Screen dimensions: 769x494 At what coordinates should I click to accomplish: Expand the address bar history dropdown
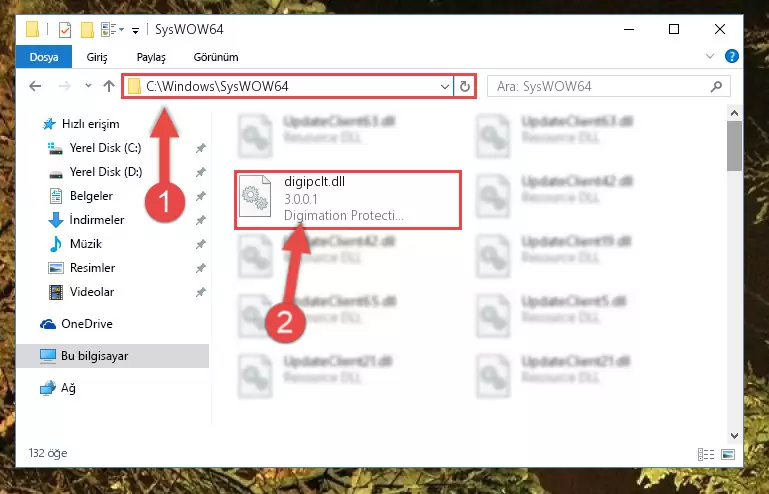coord(445,87)
